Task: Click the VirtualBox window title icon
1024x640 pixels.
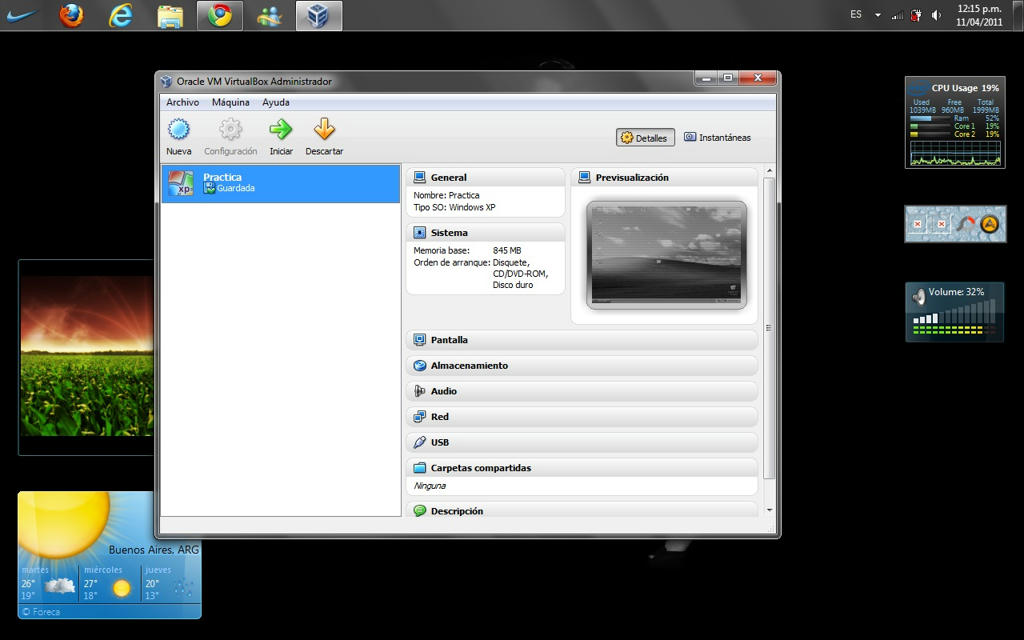Action: pos(167,82)
